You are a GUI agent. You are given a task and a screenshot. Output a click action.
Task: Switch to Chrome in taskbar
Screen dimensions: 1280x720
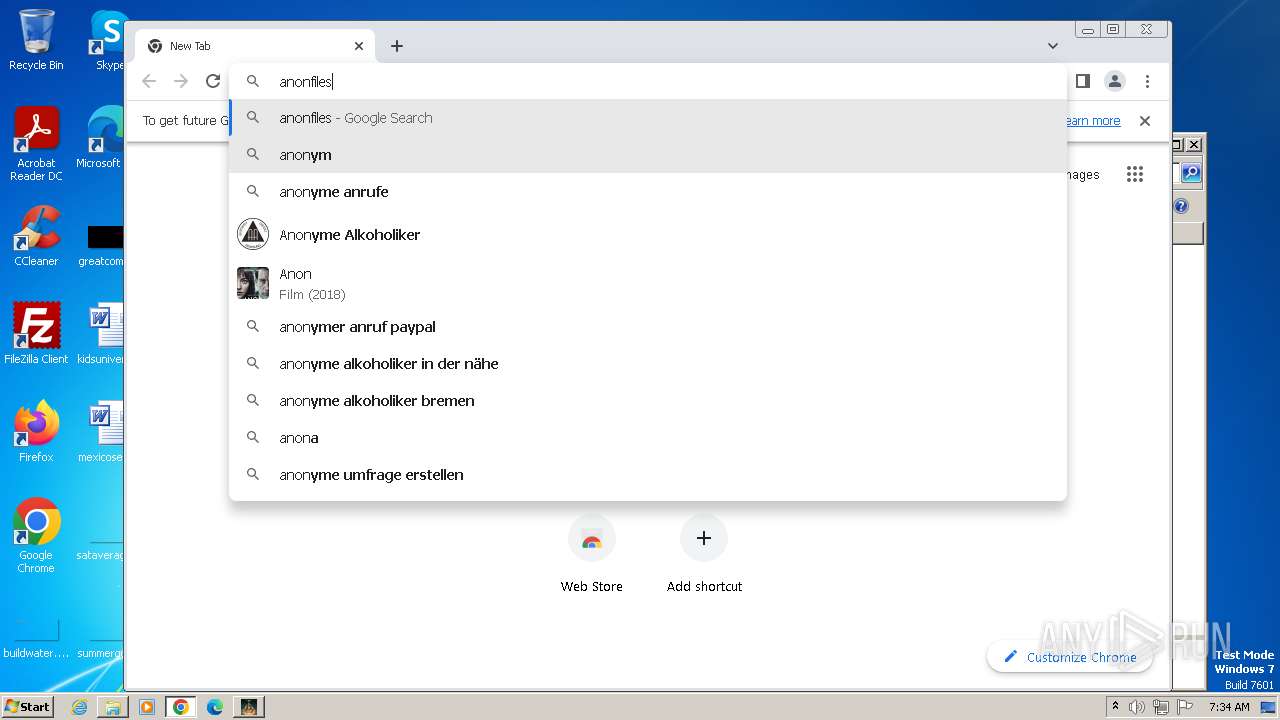click(x=181, y=707)
